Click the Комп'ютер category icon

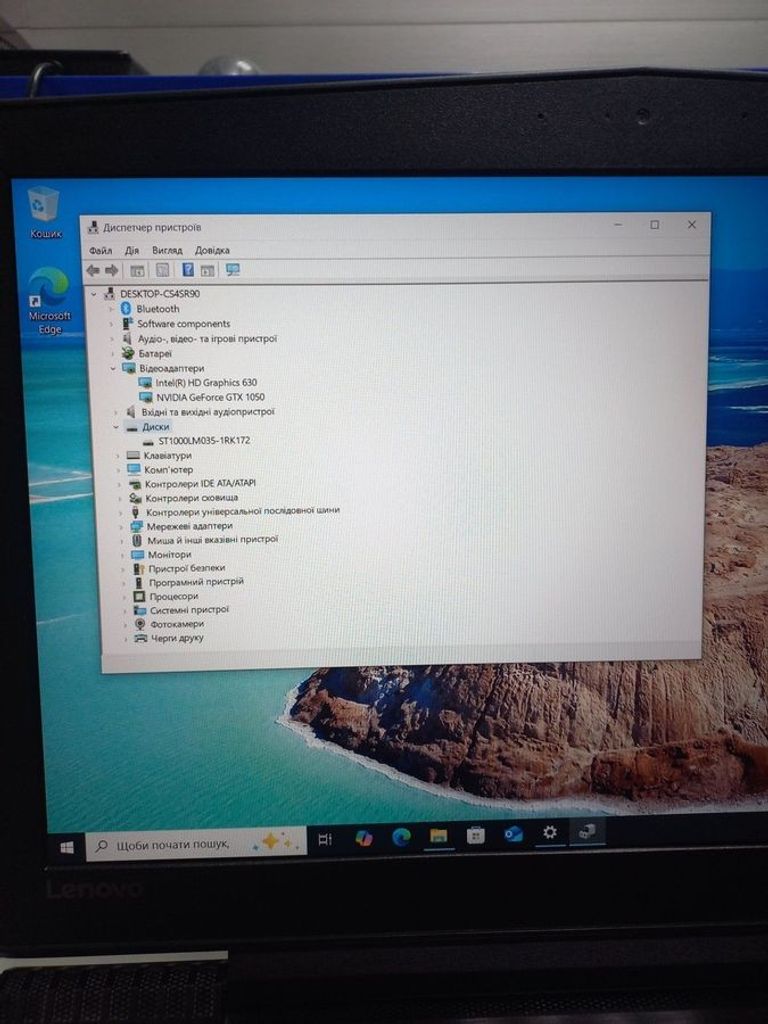[x=134, y=470]
